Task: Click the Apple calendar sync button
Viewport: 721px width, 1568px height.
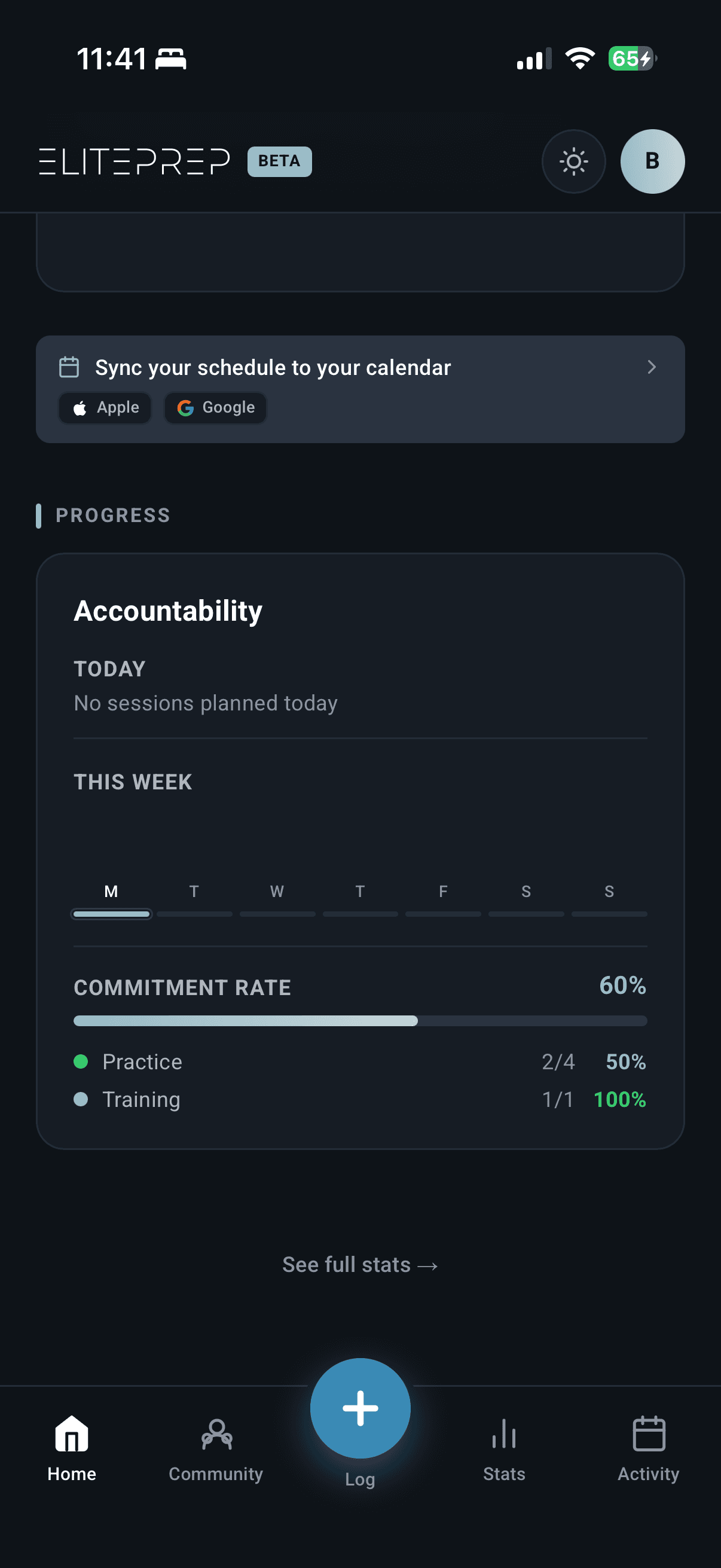Action: [104, 407]
